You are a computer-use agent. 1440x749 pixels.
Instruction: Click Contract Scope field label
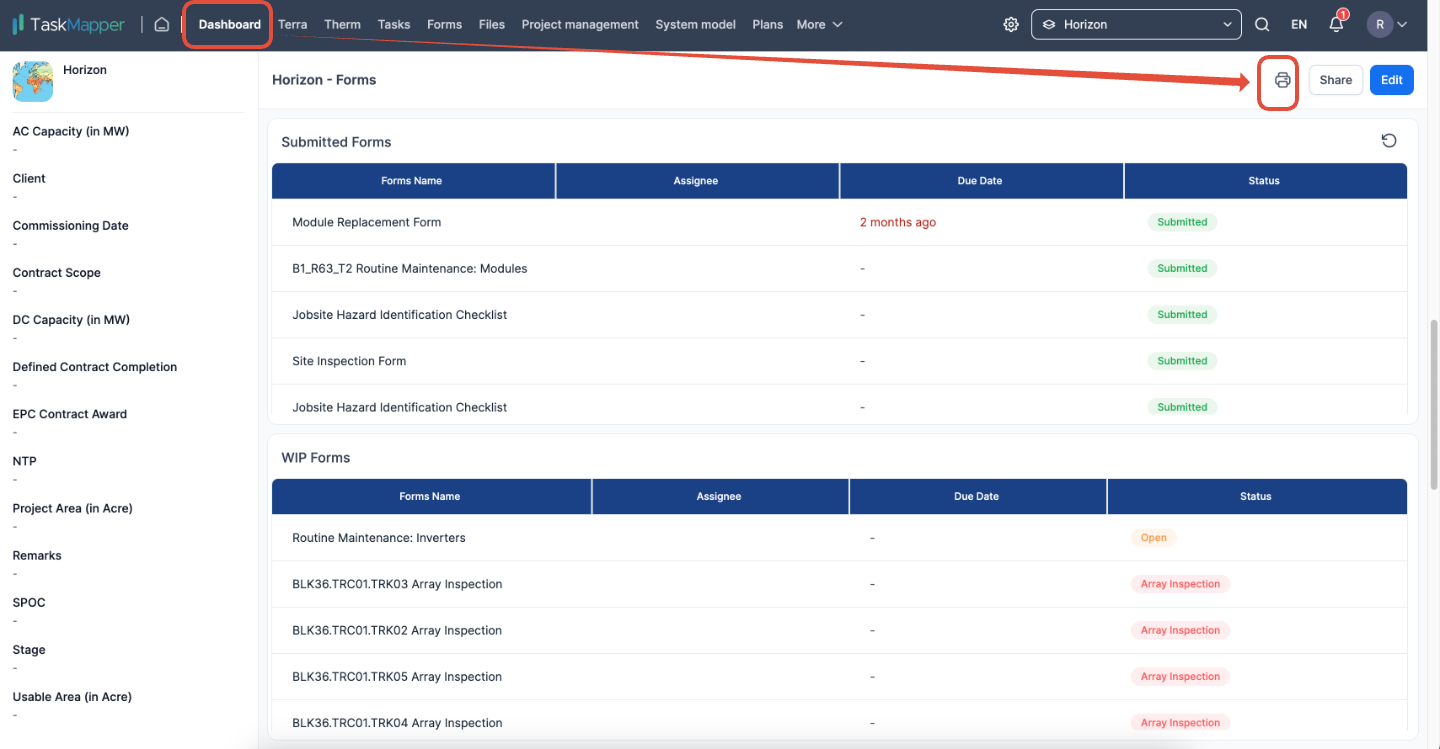(x=57, y=272)
